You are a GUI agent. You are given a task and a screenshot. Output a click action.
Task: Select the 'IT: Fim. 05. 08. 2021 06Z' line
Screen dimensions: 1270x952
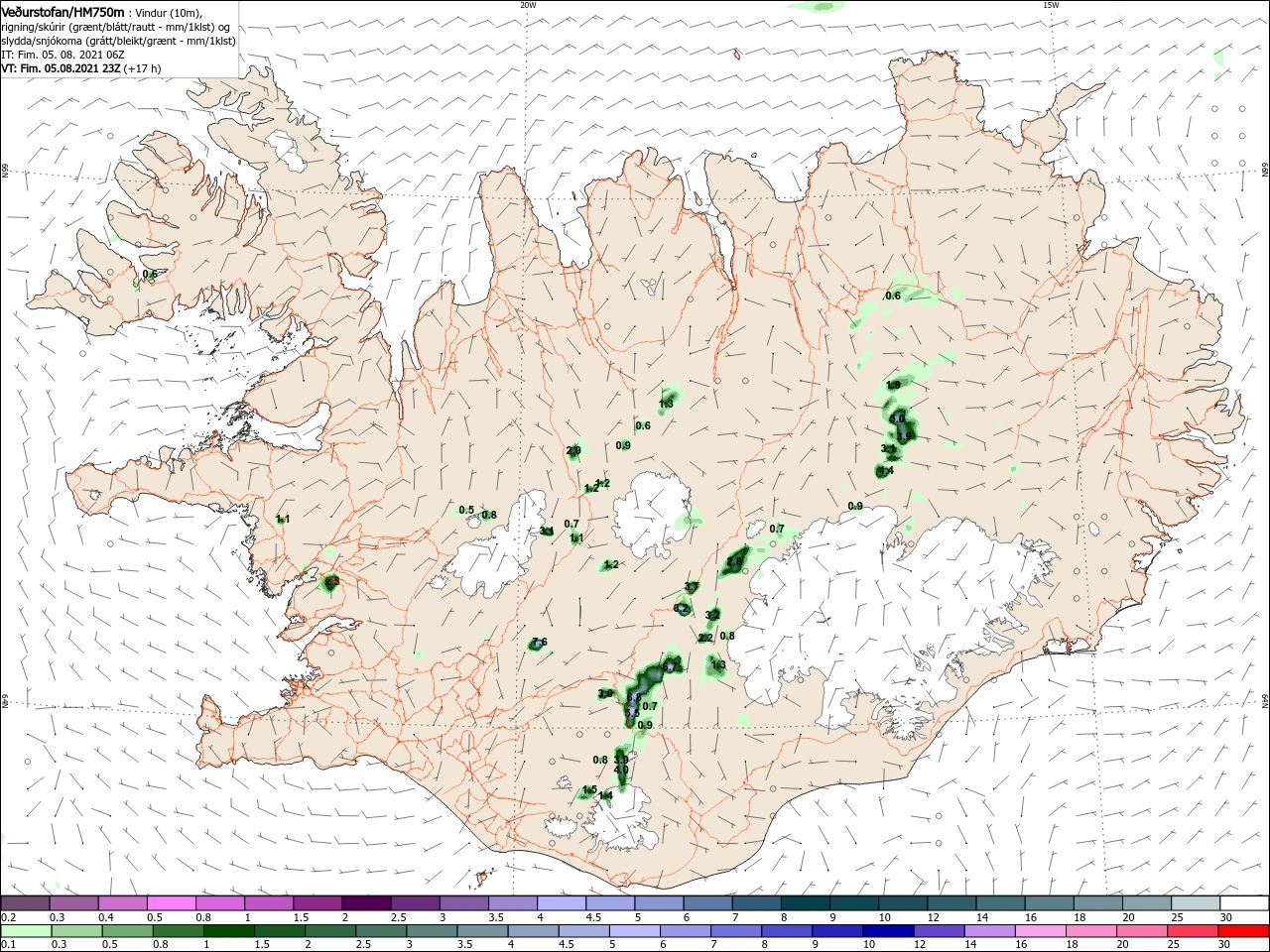click(x=63, y=55)
